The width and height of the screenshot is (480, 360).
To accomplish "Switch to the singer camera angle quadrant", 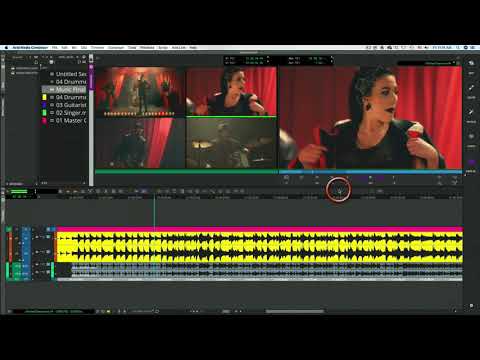I will tap(231, 91).
